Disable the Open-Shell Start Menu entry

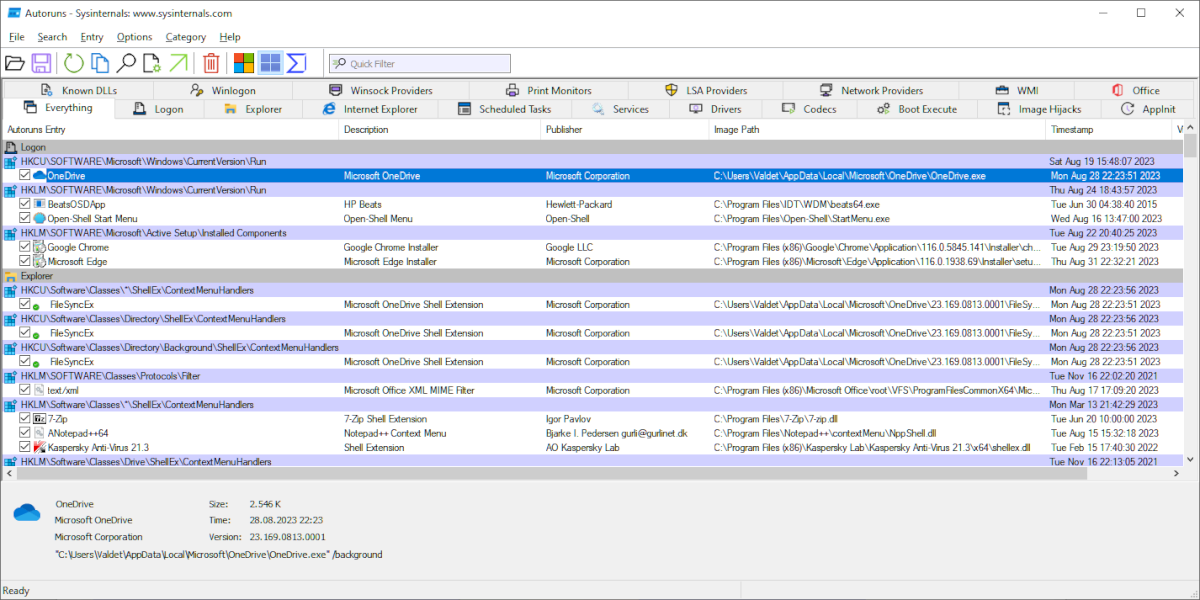[25, 218]
